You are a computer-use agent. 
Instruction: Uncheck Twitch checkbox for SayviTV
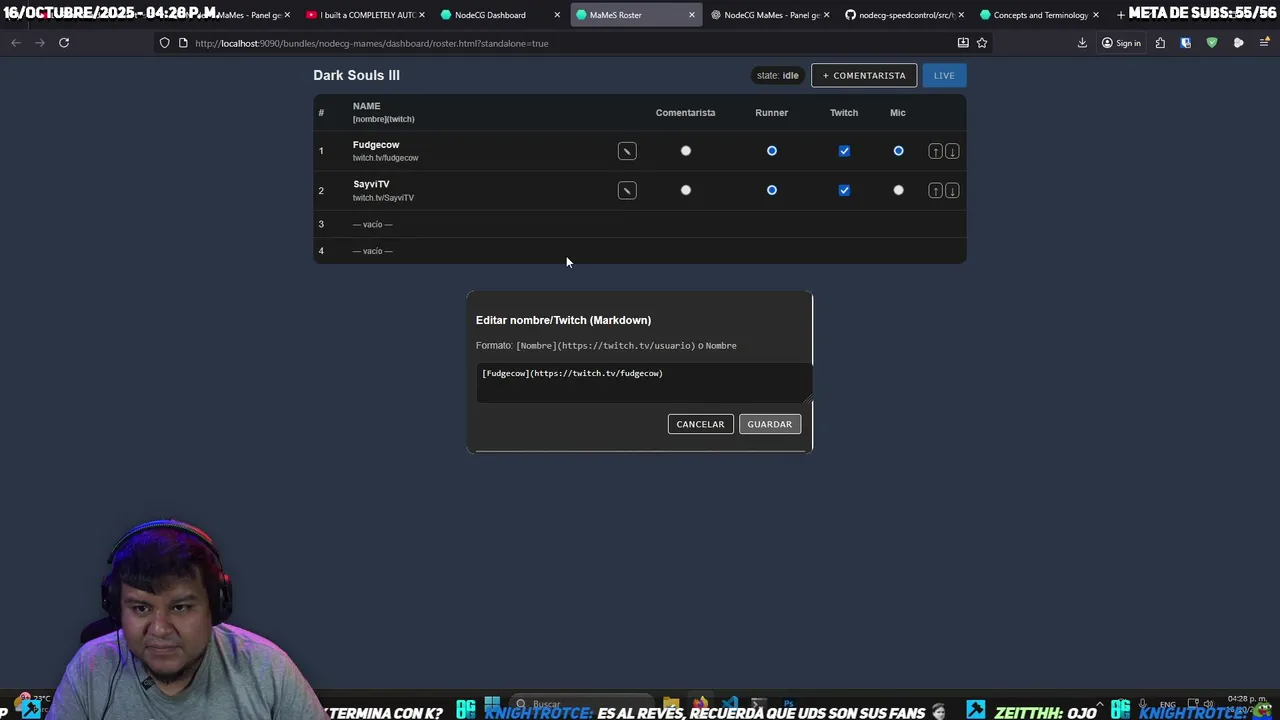pyautogui.click(x=844, y=190)
